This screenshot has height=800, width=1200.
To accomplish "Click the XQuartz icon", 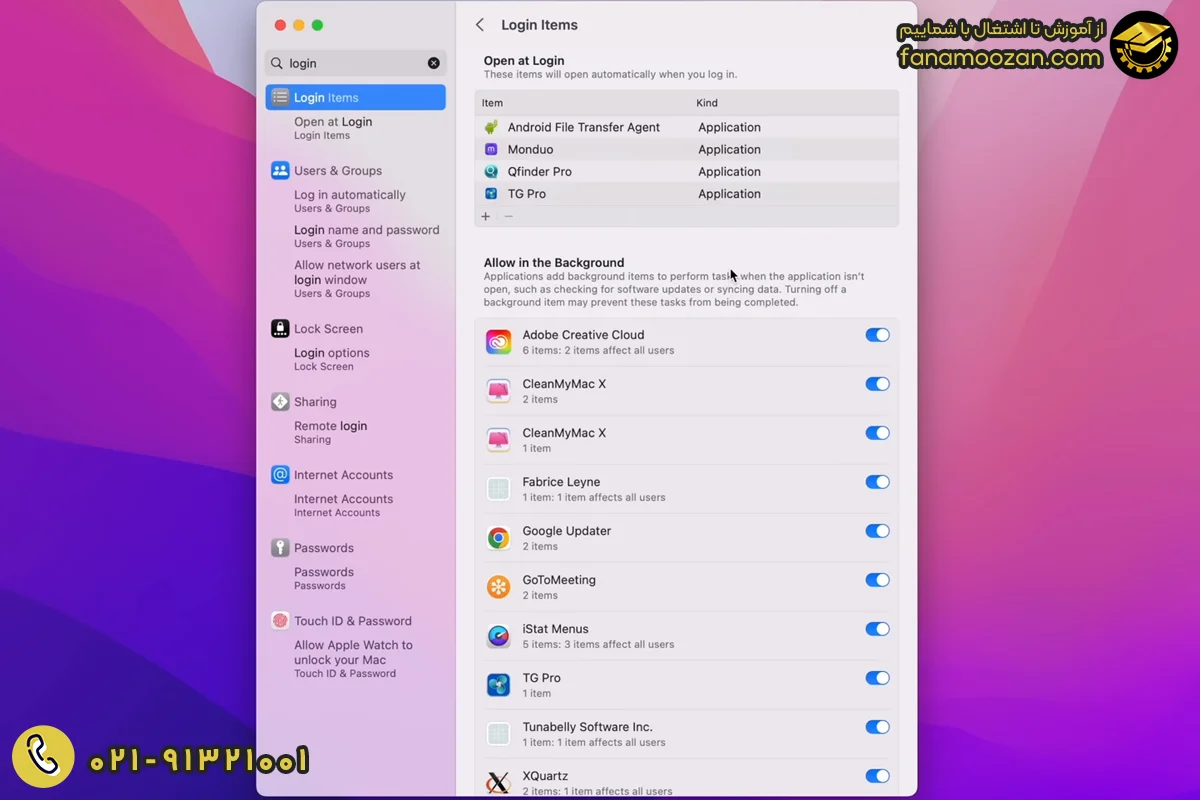I will pyautogui.click(x=498, y=783).
